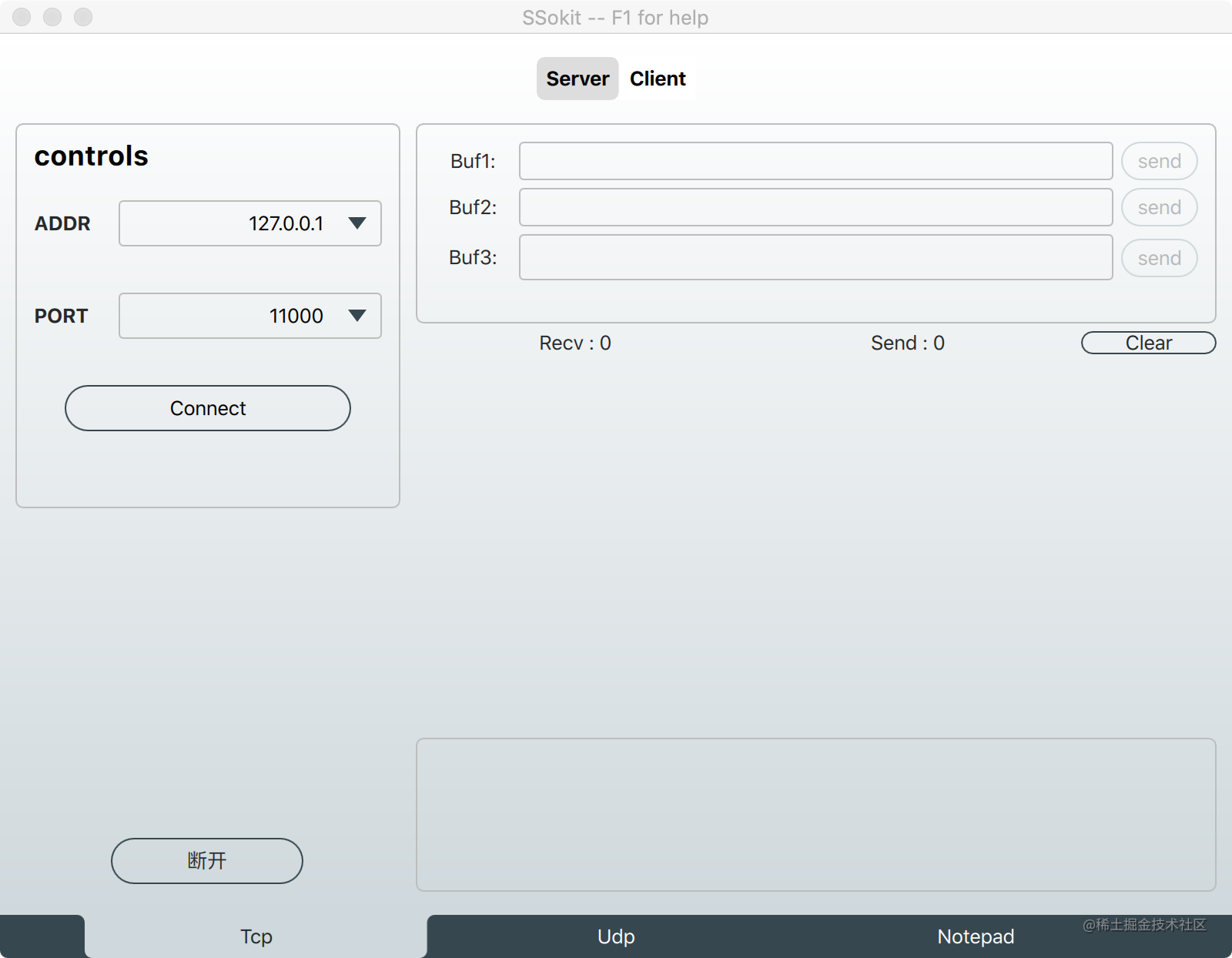Image resolution: width=1232 pixels, height=958 pixels.
Task: Open the PORT number dropdown
Action: [x=357, y=316]
